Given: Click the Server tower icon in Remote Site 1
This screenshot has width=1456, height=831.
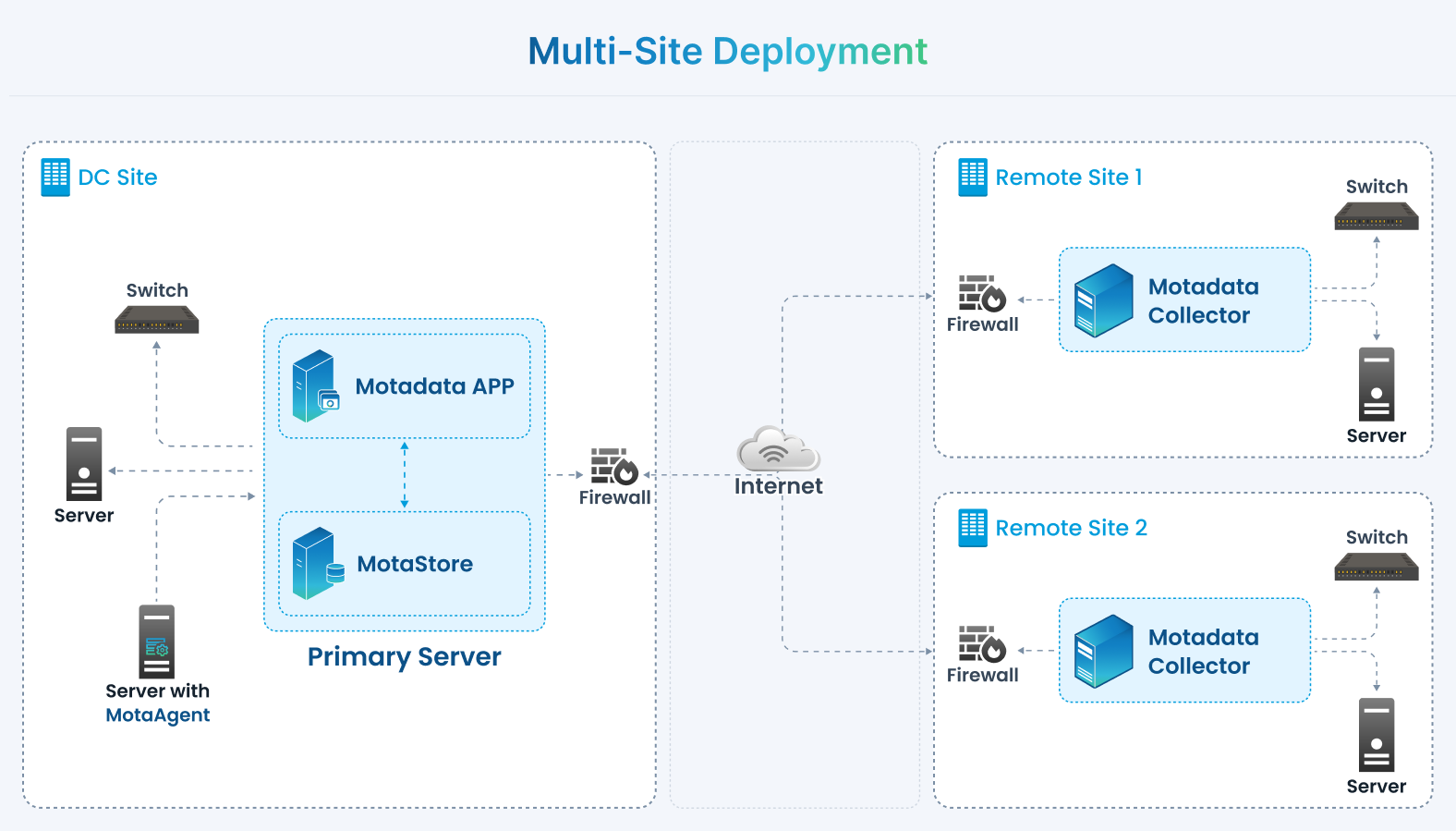Looking at the screenshot, I should (1377, 385).
